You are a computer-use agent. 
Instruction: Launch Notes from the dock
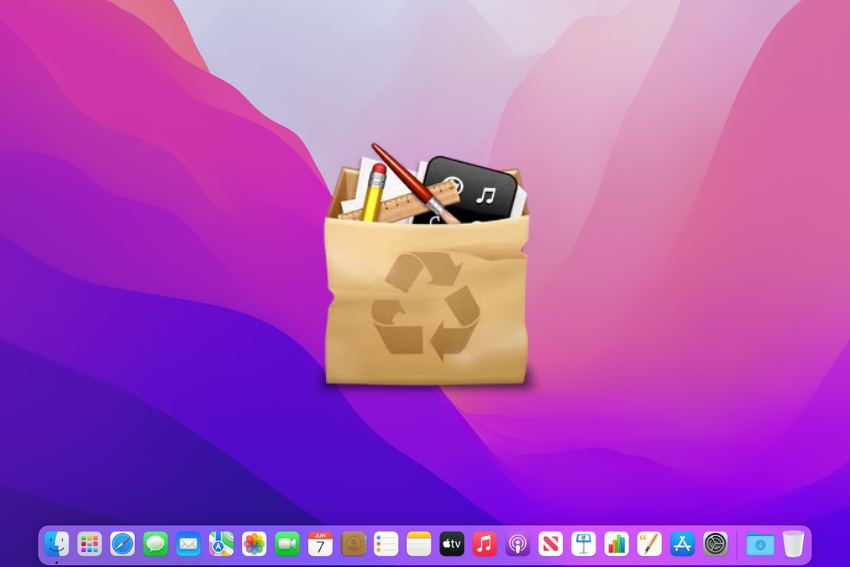[x=418, y=544]
